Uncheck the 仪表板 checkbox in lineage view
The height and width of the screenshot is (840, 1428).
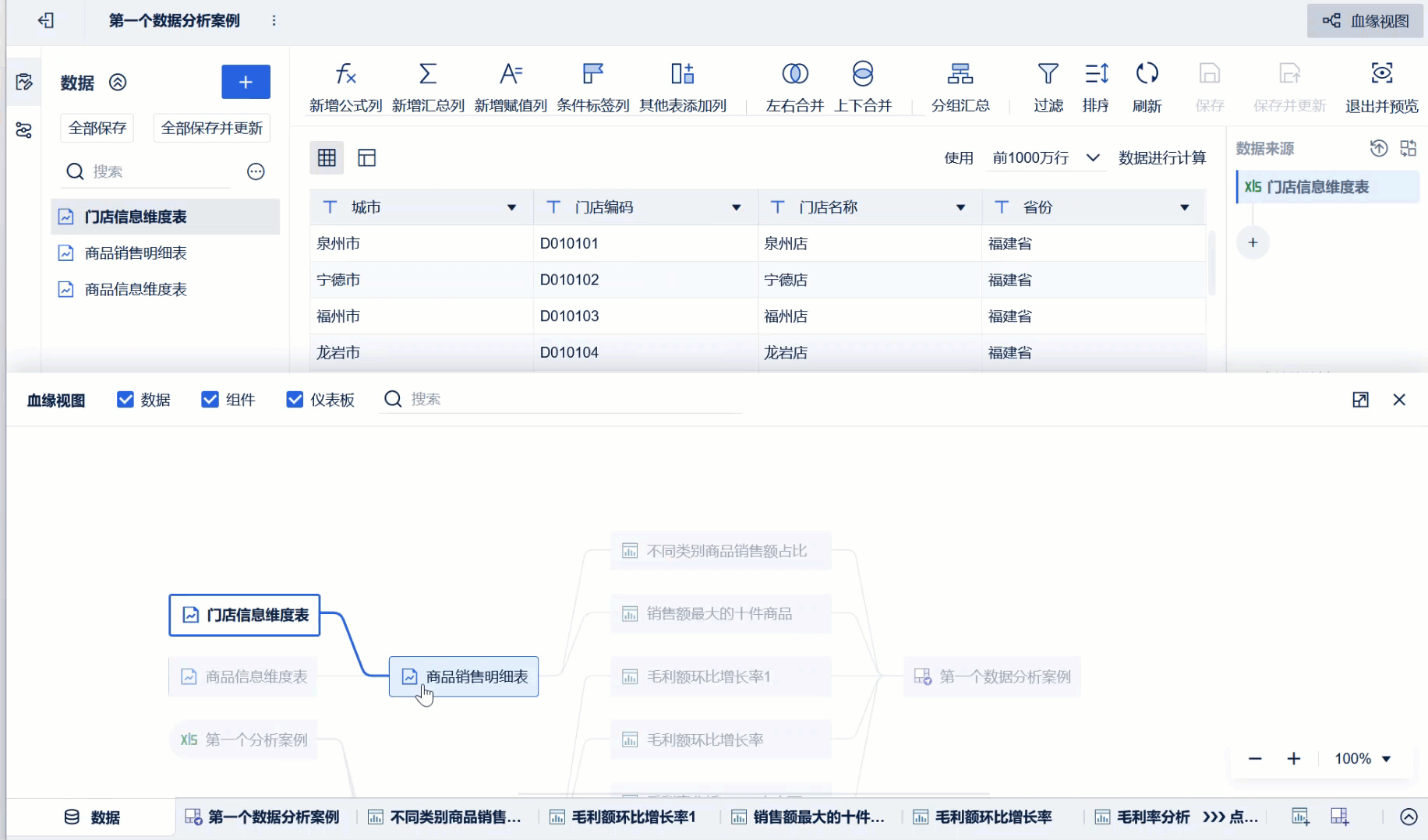(295, 400)
